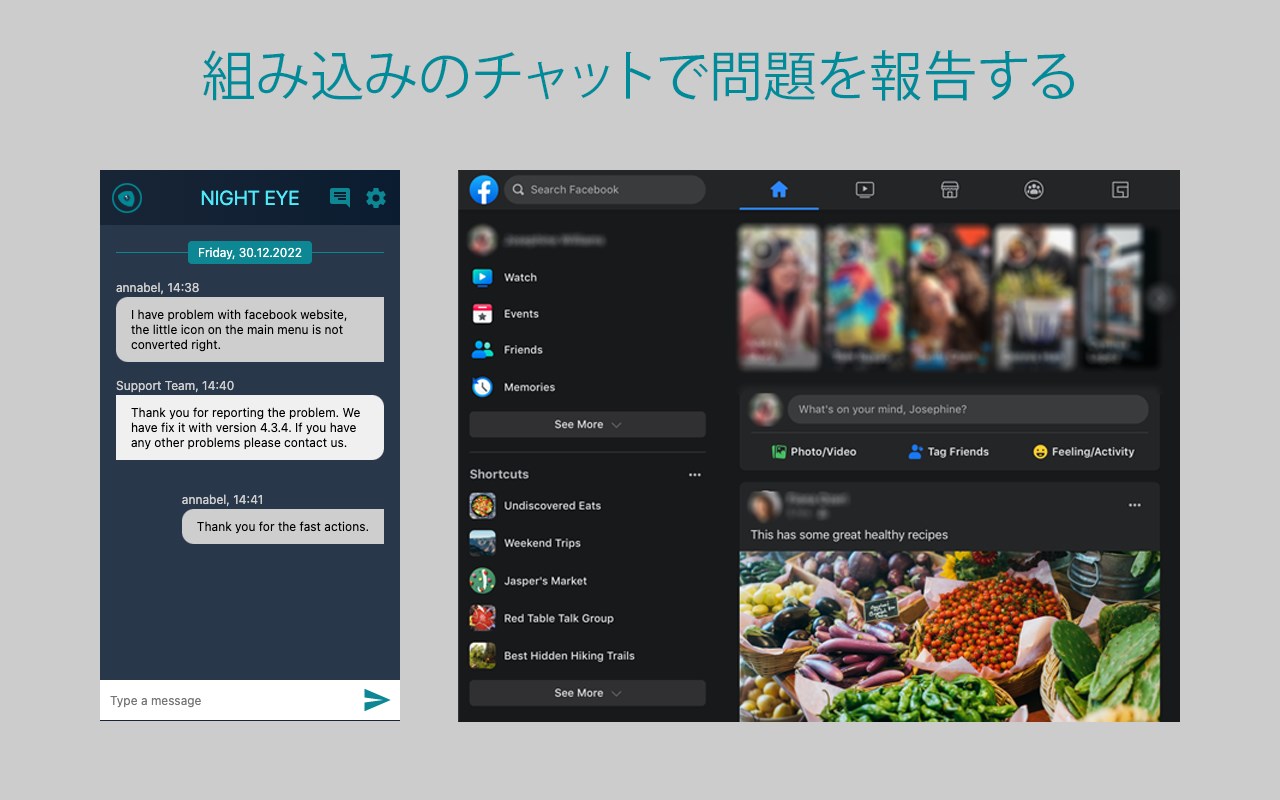The height and width of the screenshot is (800, 1280).
Task: Open Best Hidden Hiking Trails shortcut
Action: coord(587,656)
